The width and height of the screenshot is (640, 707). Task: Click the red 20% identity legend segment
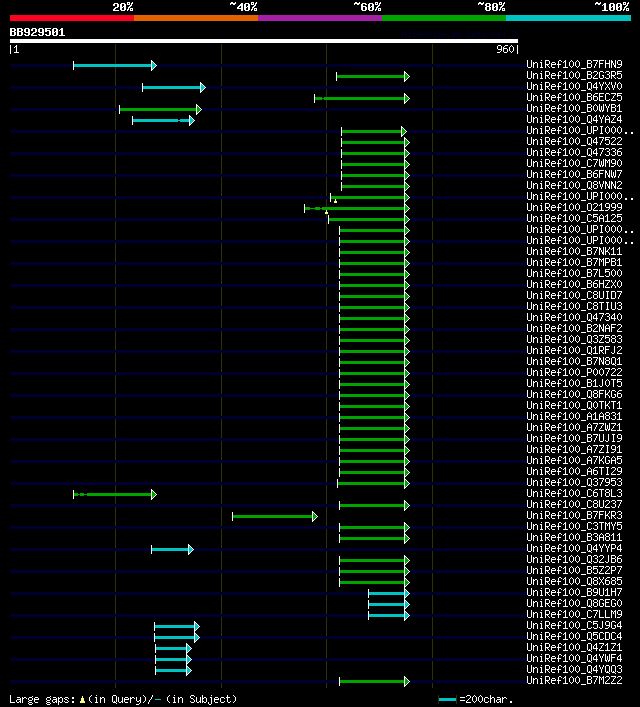pos(72,18)
